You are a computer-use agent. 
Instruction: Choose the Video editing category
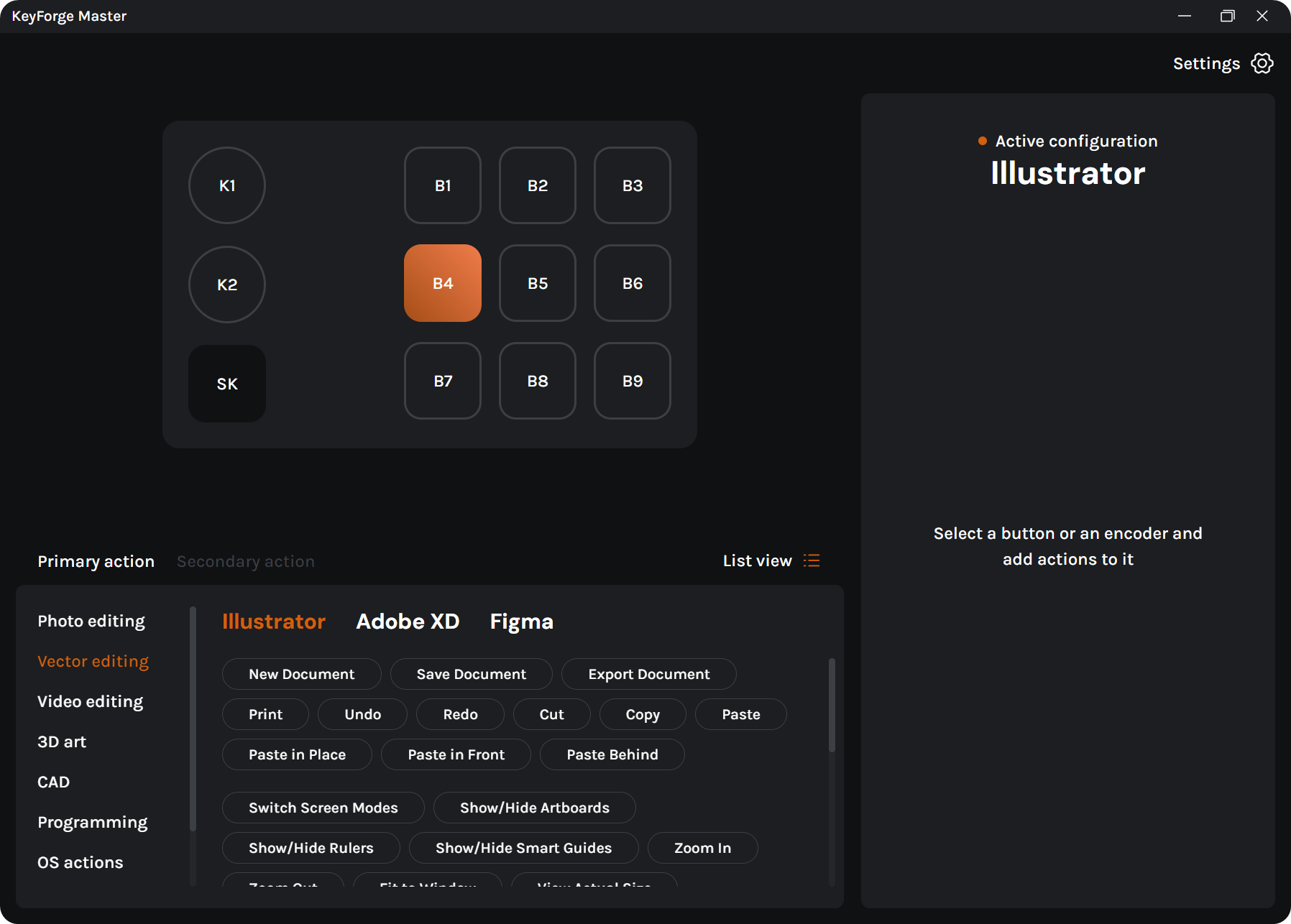tap(91, 701)
